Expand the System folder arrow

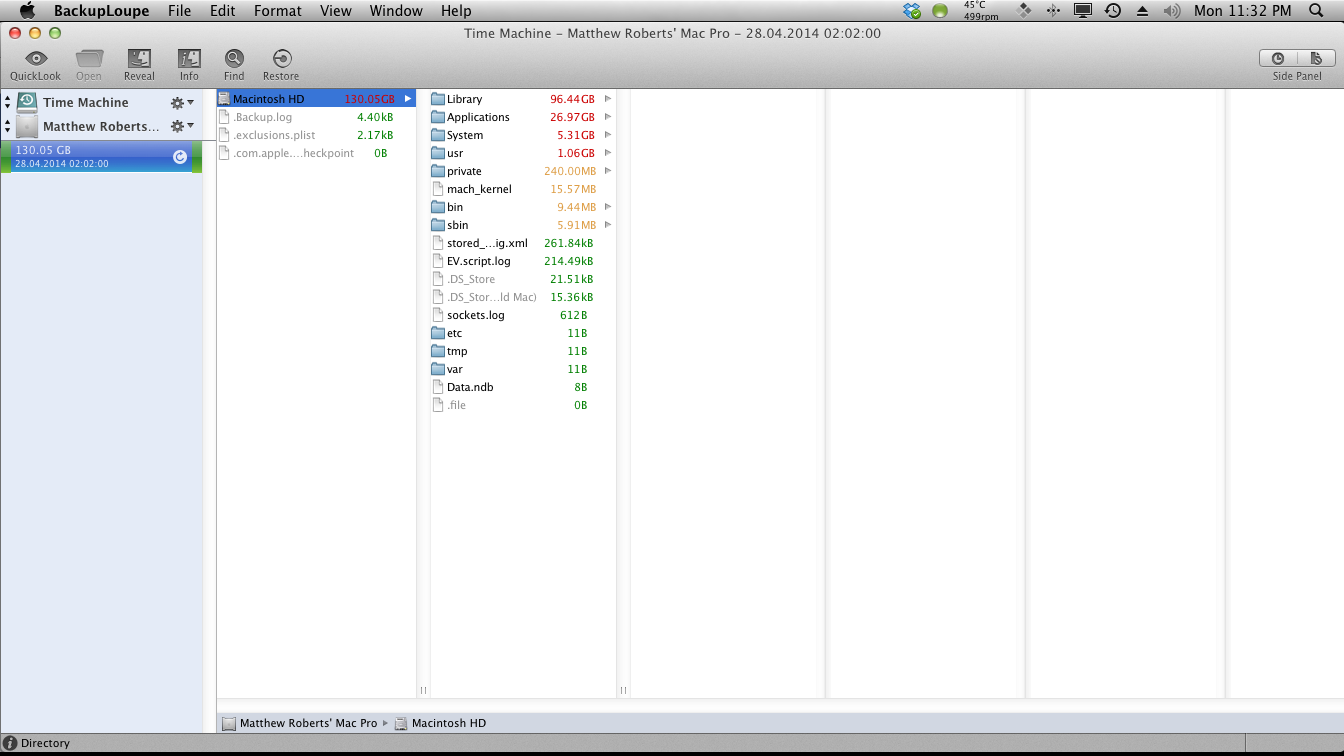pos(608,135)
